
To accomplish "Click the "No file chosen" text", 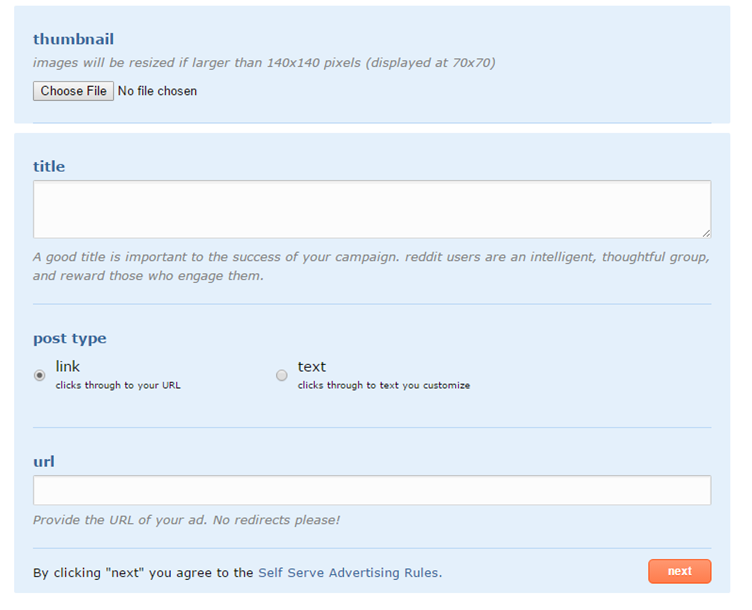I will click(x=157, y=91).
